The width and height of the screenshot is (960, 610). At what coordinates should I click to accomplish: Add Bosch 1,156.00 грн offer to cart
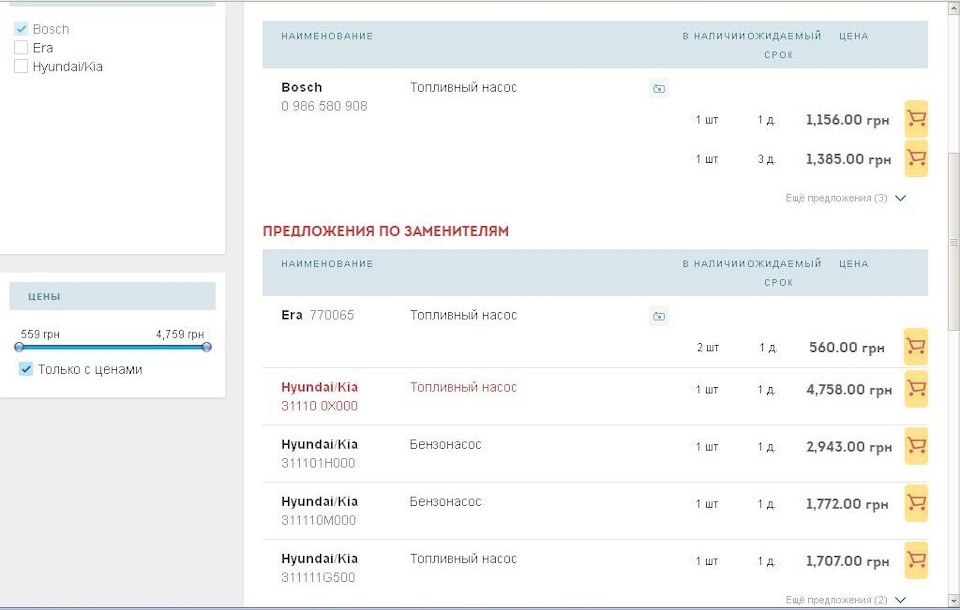coord(916,119)
